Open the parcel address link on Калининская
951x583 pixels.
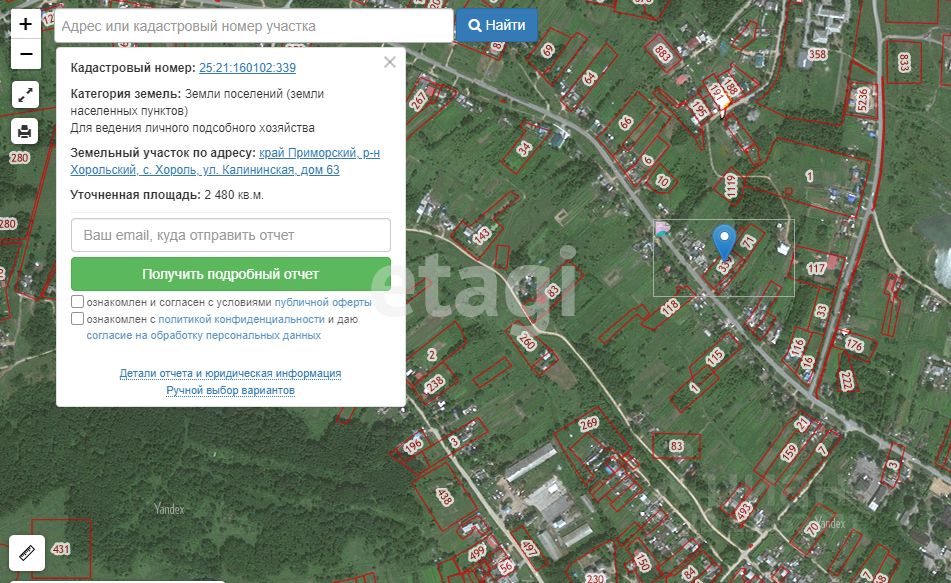pyautogui.click(x=225, y=161)
